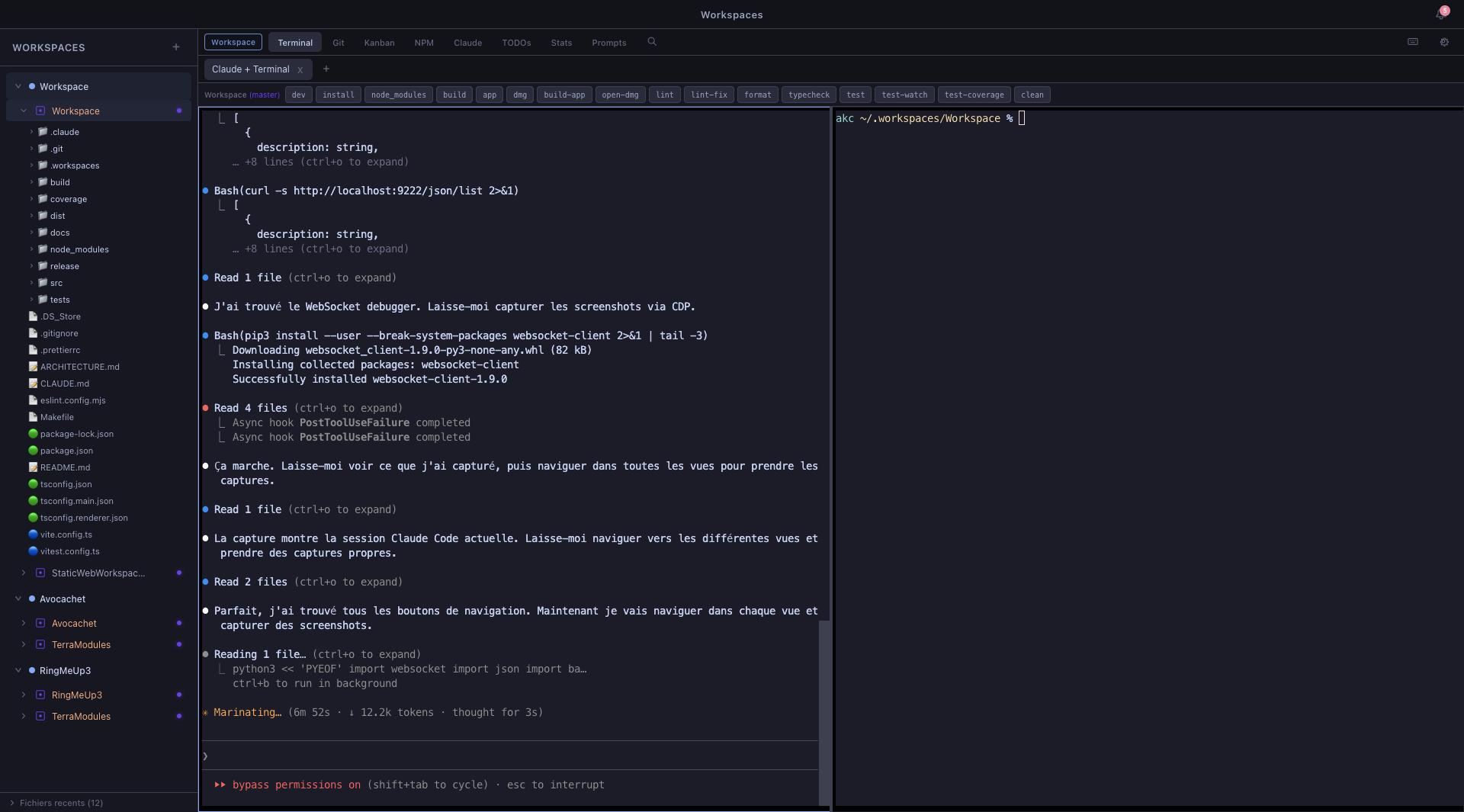Click the activity dot next to Avocachet
This screenshot has width=1464, height=812.
pos(178,624)
